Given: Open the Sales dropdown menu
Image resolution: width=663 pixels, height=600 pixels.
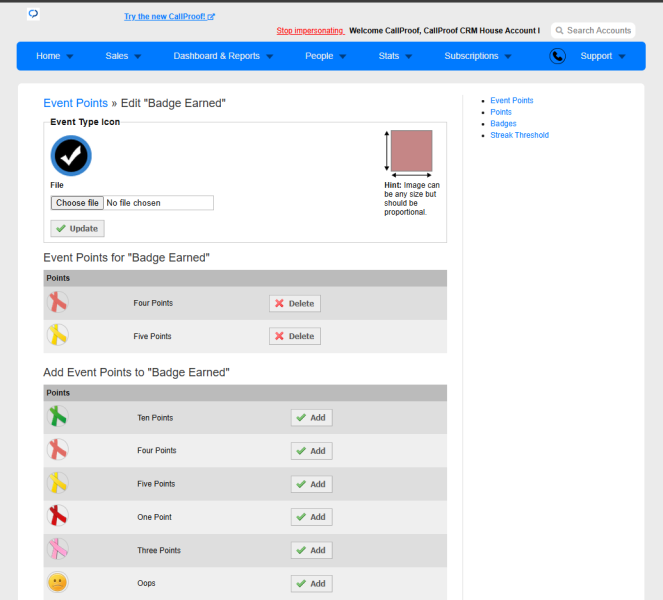Looking at the screenshot, I should tap(123, 56).
